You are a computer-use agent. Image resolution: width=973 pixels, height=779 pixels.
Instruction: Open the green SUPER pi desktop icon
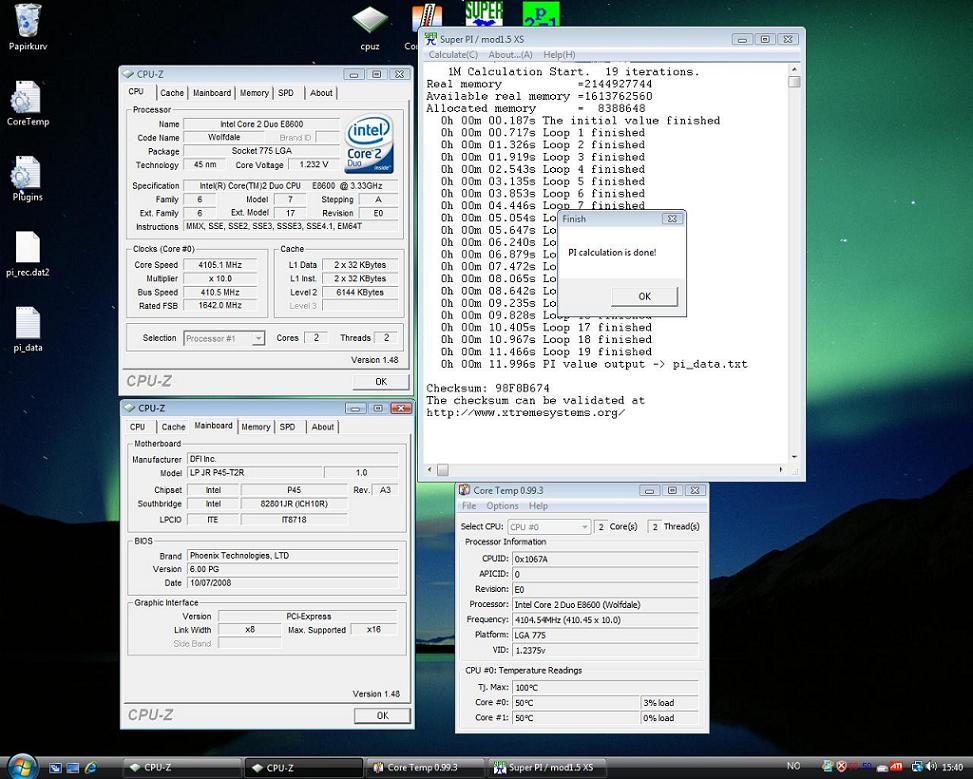click(483, 14)
